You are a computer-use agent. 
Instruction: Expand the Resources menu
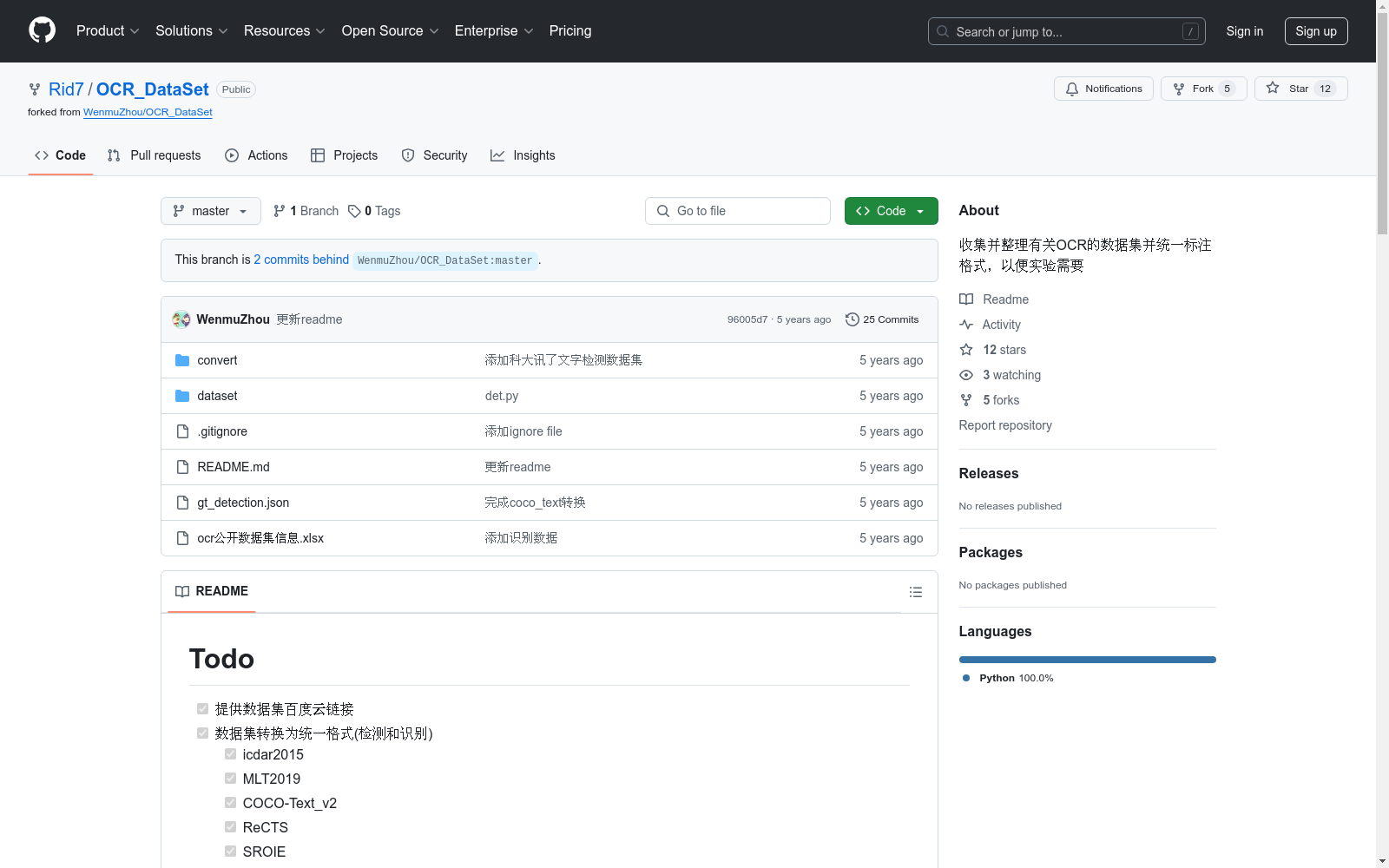pyautogui.click(x=285, y=31)
